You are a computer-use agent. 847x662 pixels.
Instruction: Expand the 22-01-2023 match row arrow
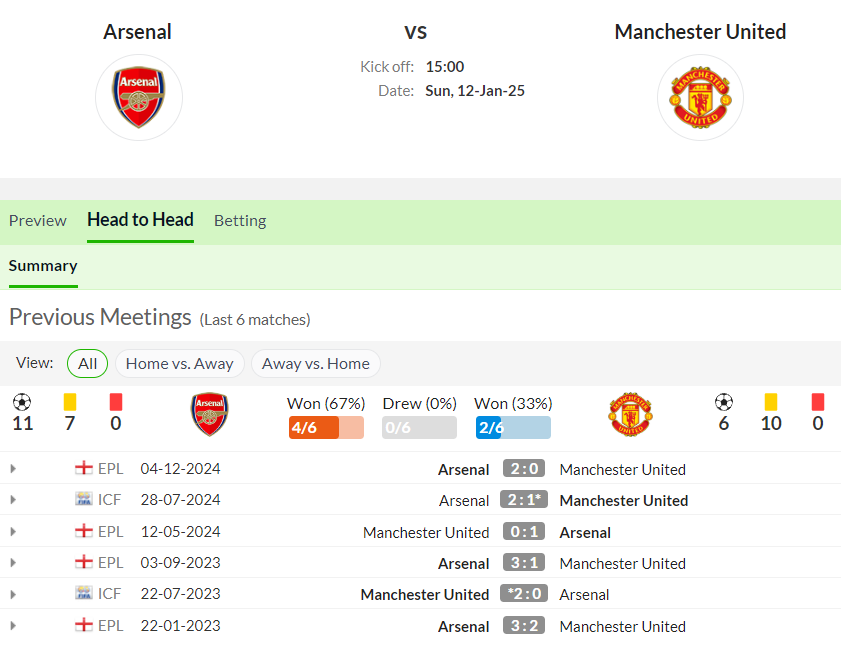tap(13, 626)
